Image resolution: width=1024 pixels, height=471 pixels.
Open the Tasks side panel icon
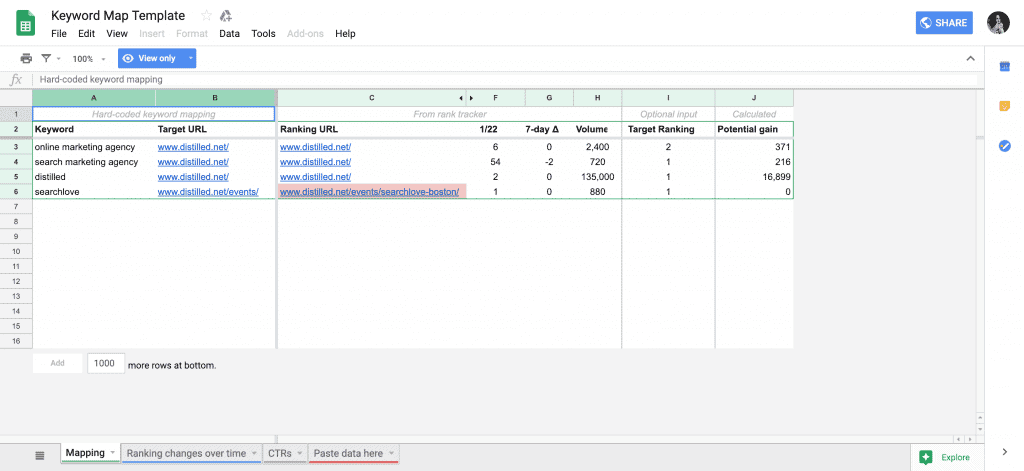[1004, 146]
